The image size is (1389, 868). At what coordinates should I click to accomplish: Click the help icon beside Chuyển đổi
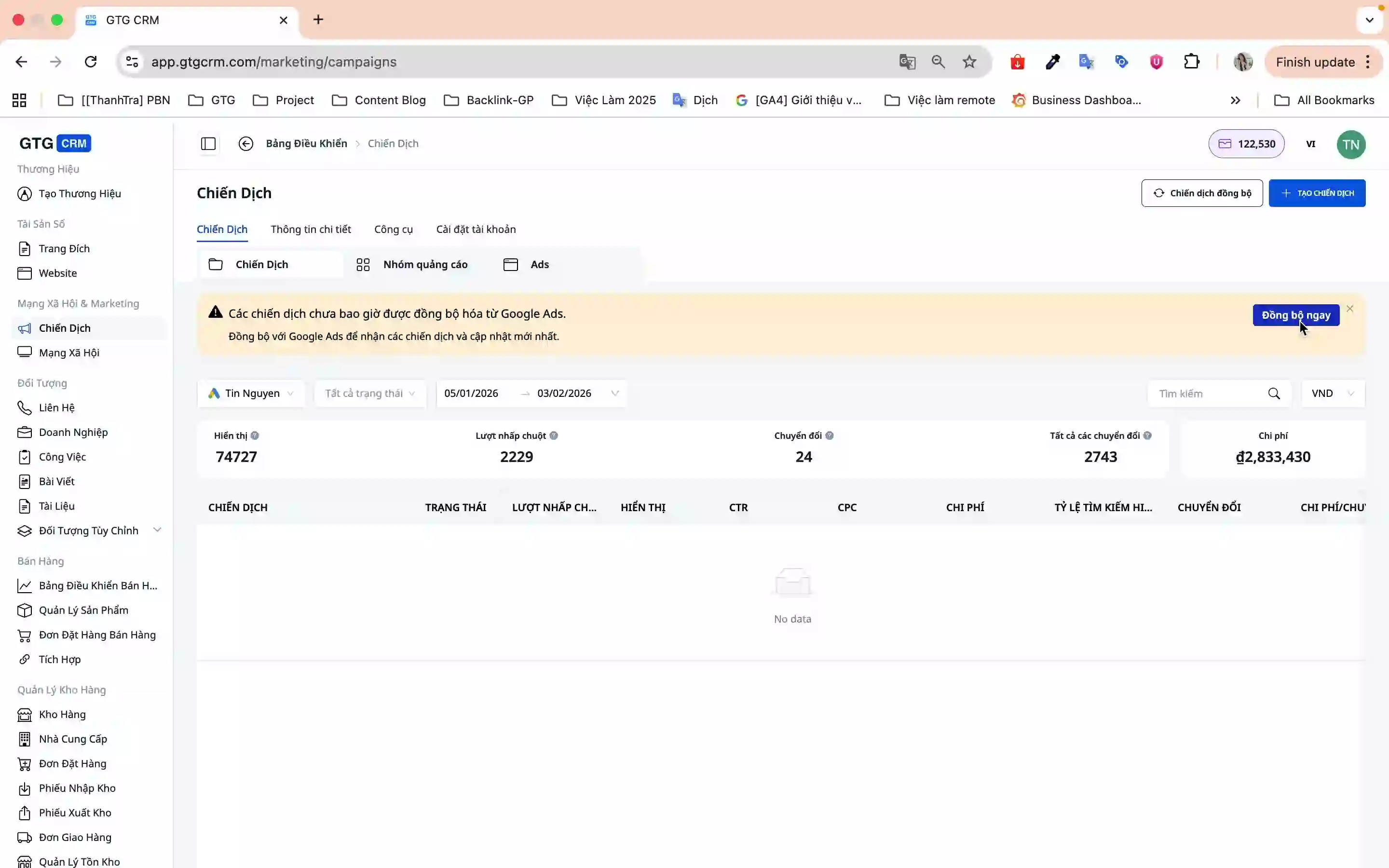tap(830, 436)
